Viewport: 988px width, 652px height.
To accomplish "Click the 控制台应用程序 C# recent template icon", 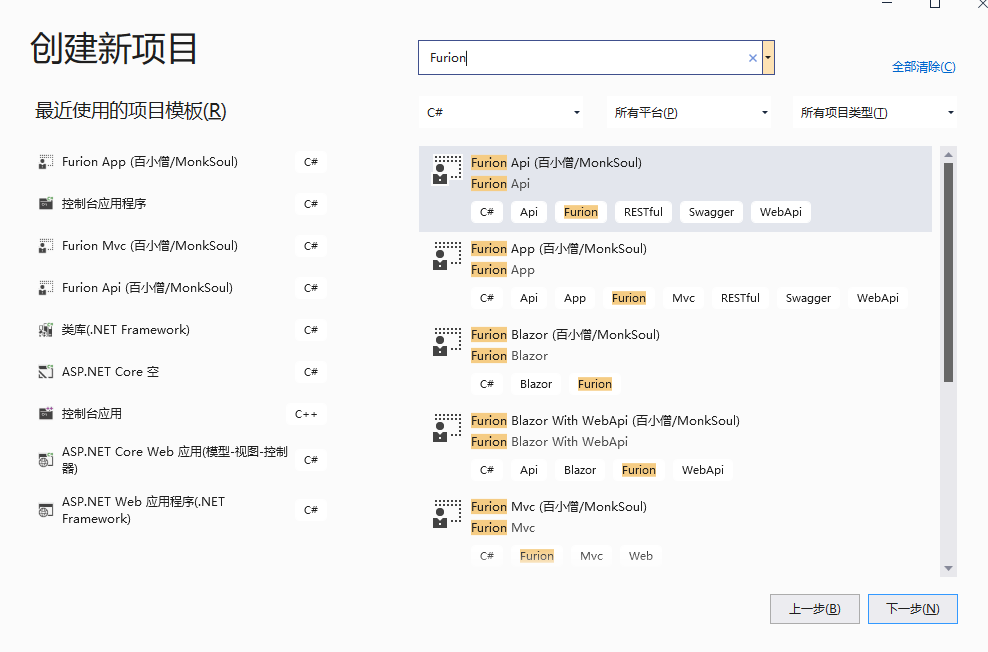I will pos(46,204).
